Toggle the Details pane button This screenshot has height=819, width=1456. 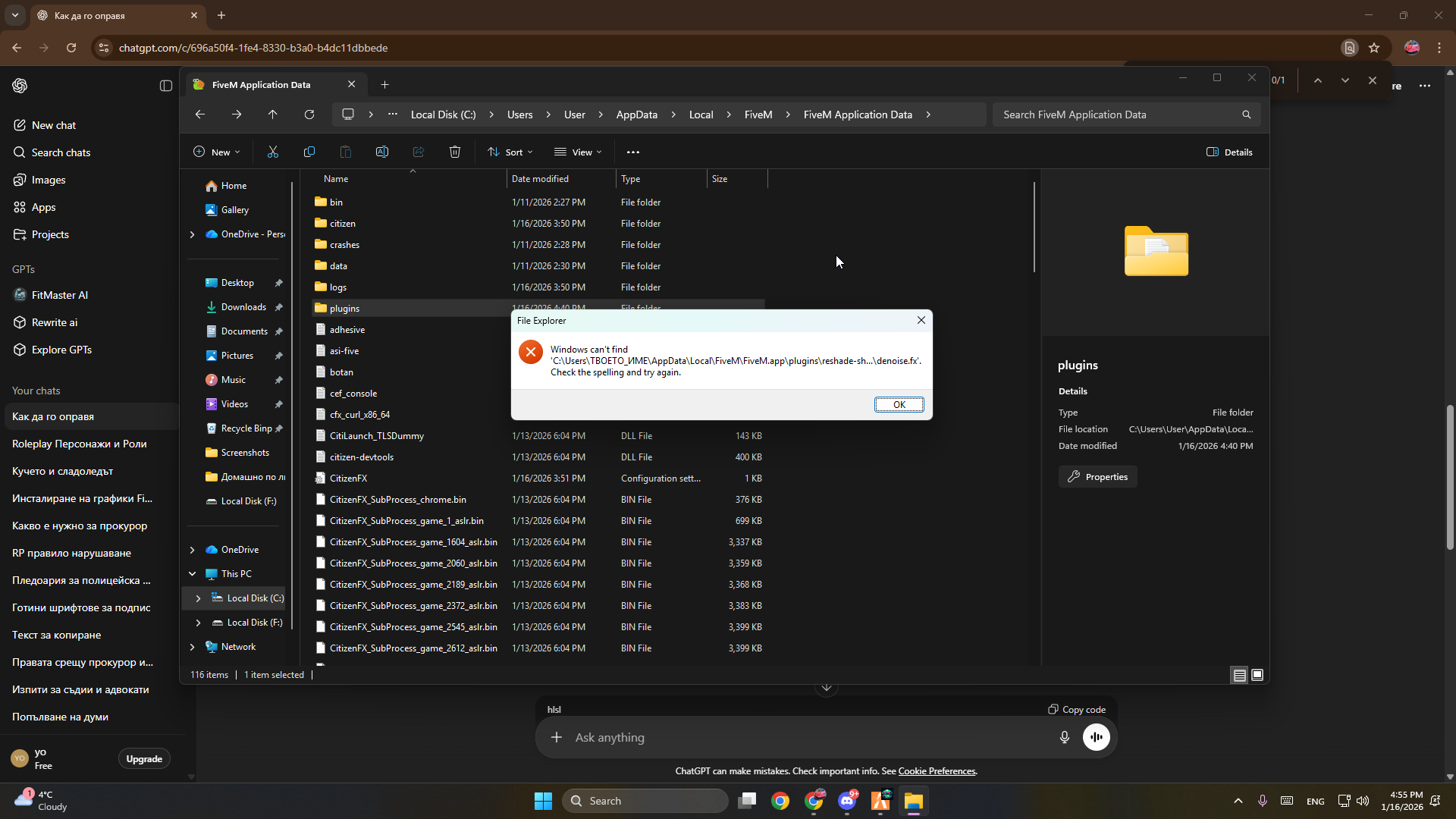tap(1229, 152)
